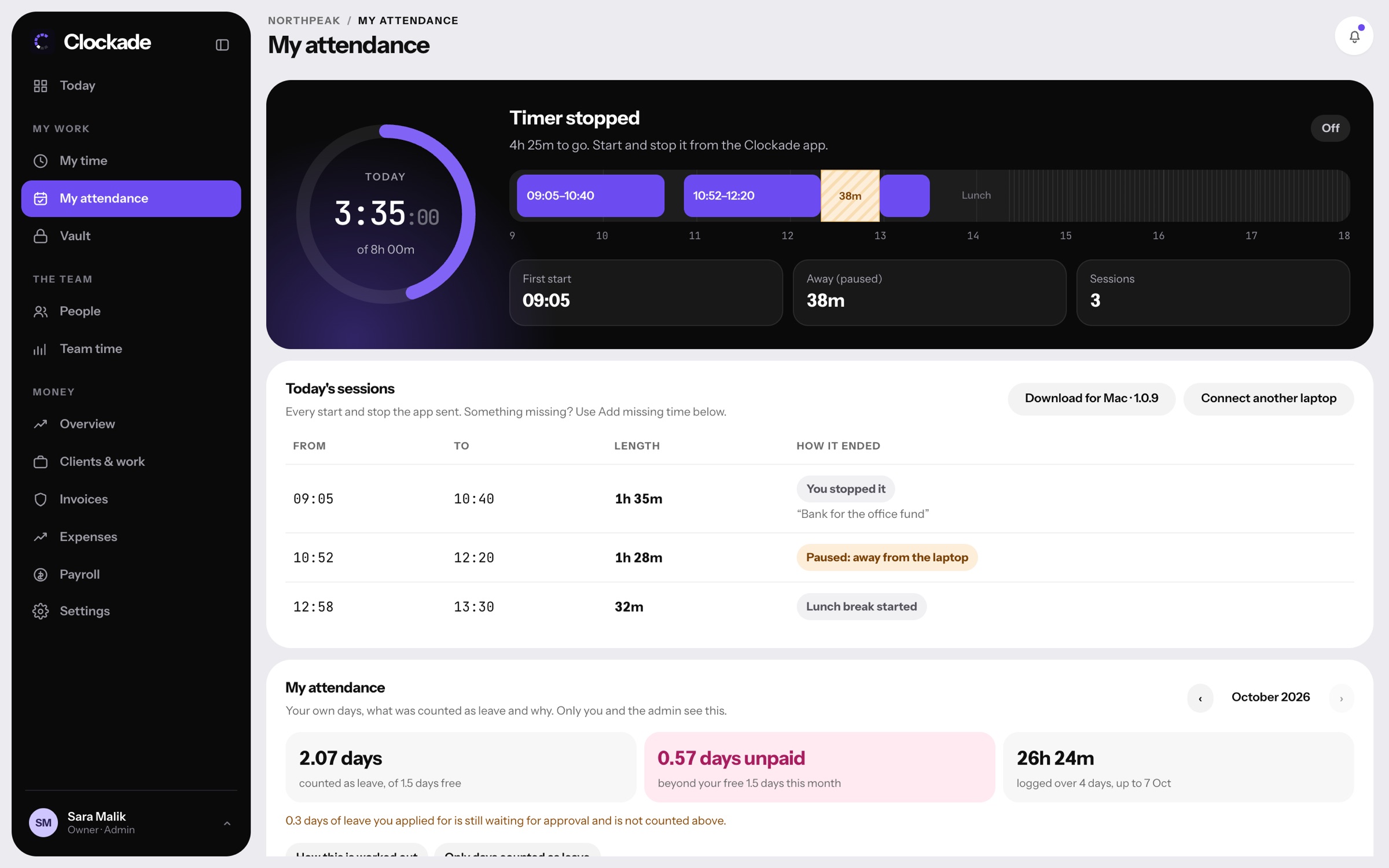This screenshot has height=868, width=1389.
Task: Open Invoices shield icon
Action: [x=41, y=499]
